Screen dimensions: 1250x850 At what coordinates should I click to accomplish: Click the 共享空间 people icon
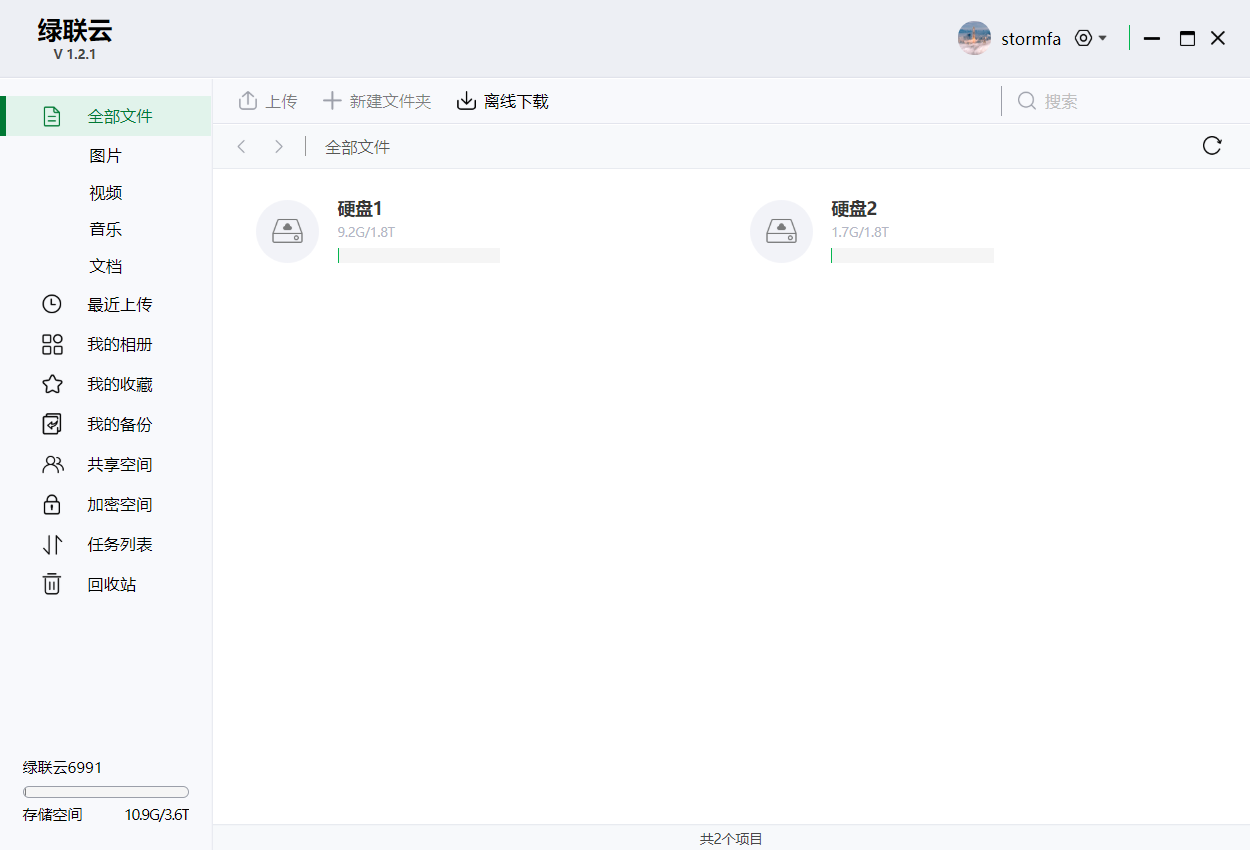pyautogui.click(x=52, y=464)
